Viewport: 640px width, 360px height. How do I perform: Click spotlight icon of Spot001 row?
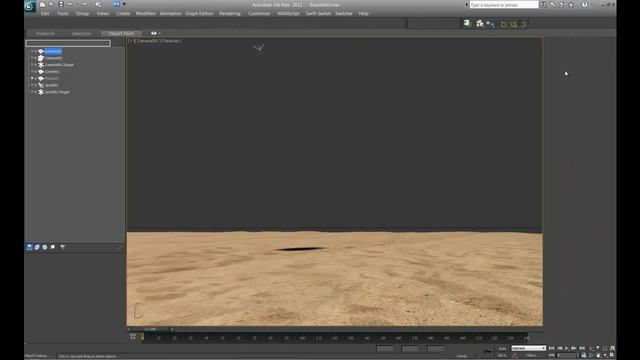coord(41,85)
